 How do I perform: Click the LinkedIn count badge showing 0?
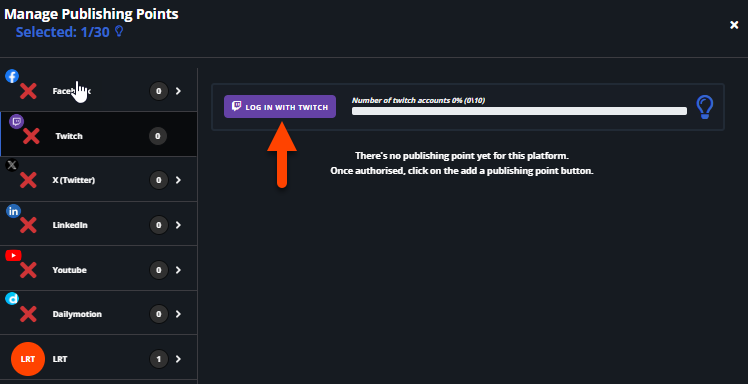(x=159, y=225)
